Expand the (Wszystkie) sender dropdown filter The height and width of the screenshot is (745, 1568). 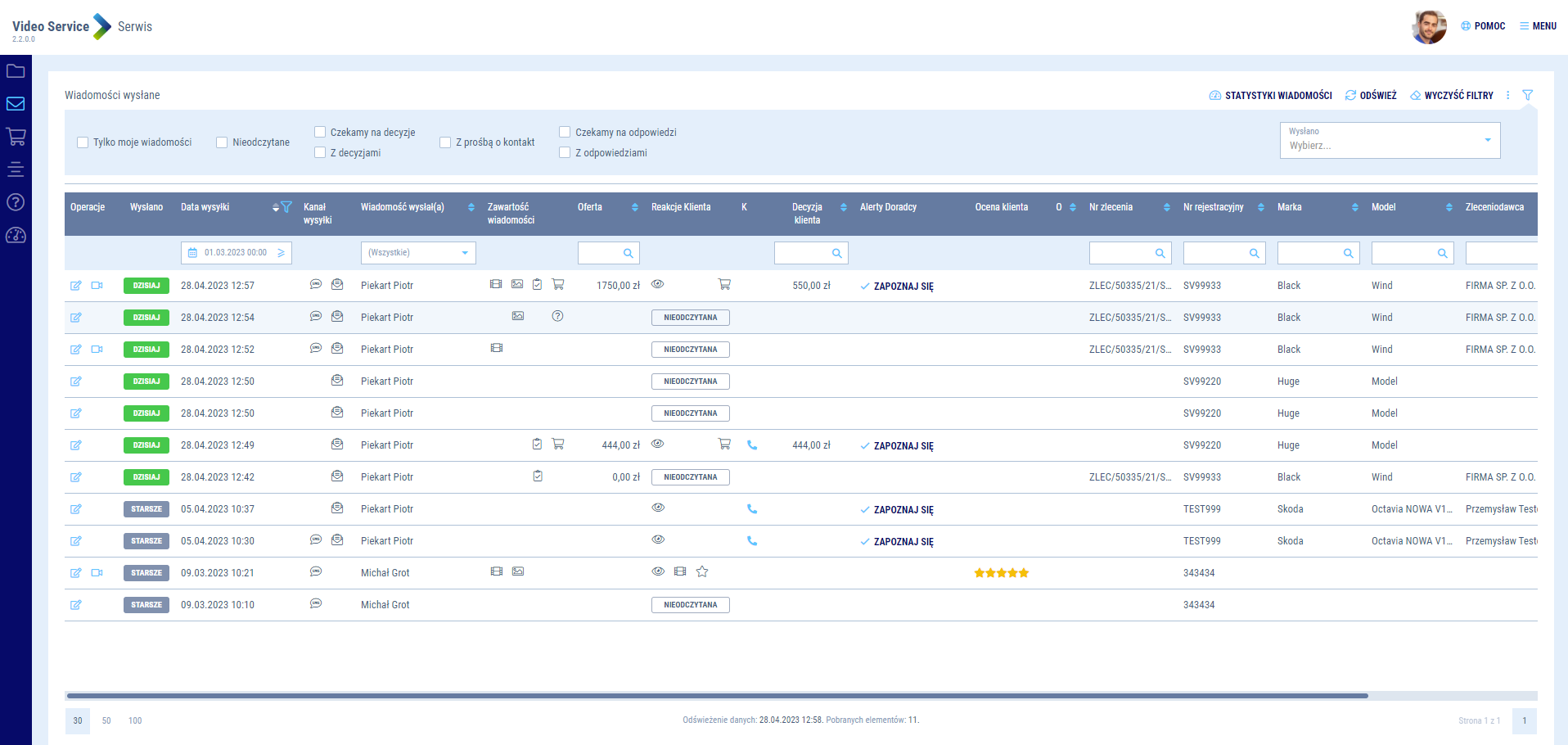pos(418,253)
